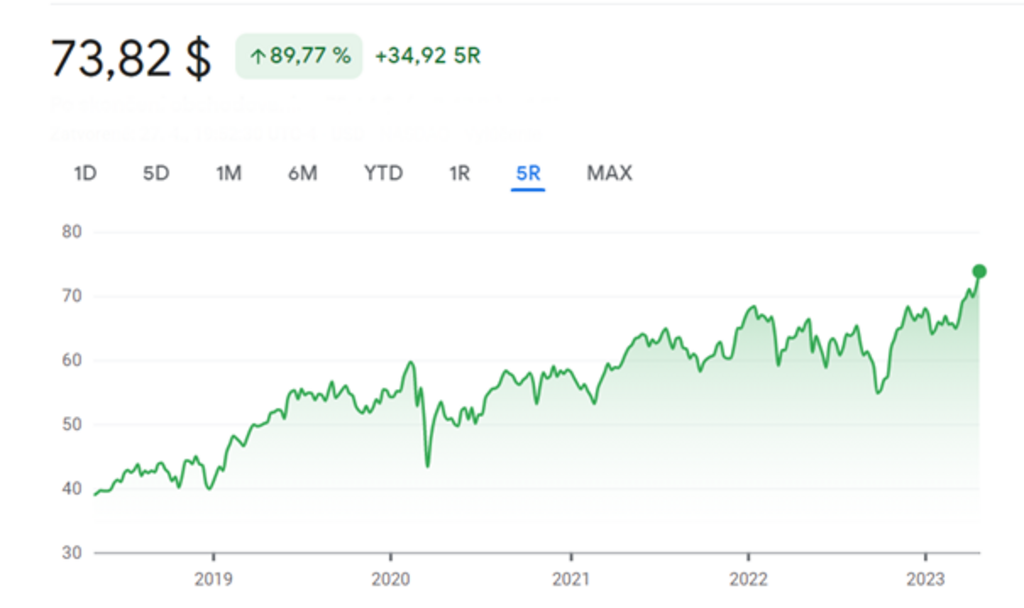Image resolution: width=1024 pixels, height=608 pixels.
Task: Click the 30 value on price axis
Action: click(x=72, y=553)
